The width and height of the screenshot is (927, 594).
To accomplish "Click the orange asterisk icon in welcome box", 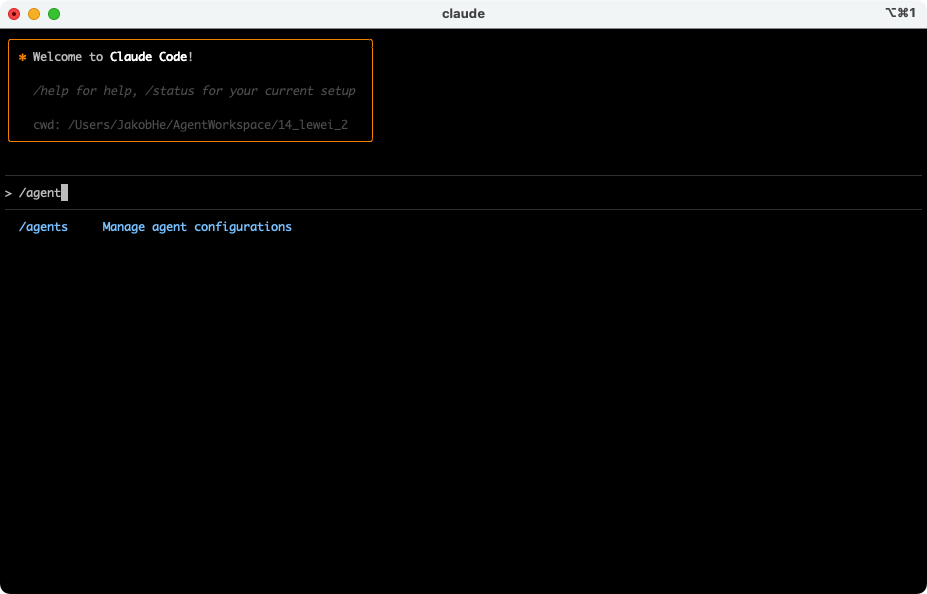I will [x=22, y=57].
